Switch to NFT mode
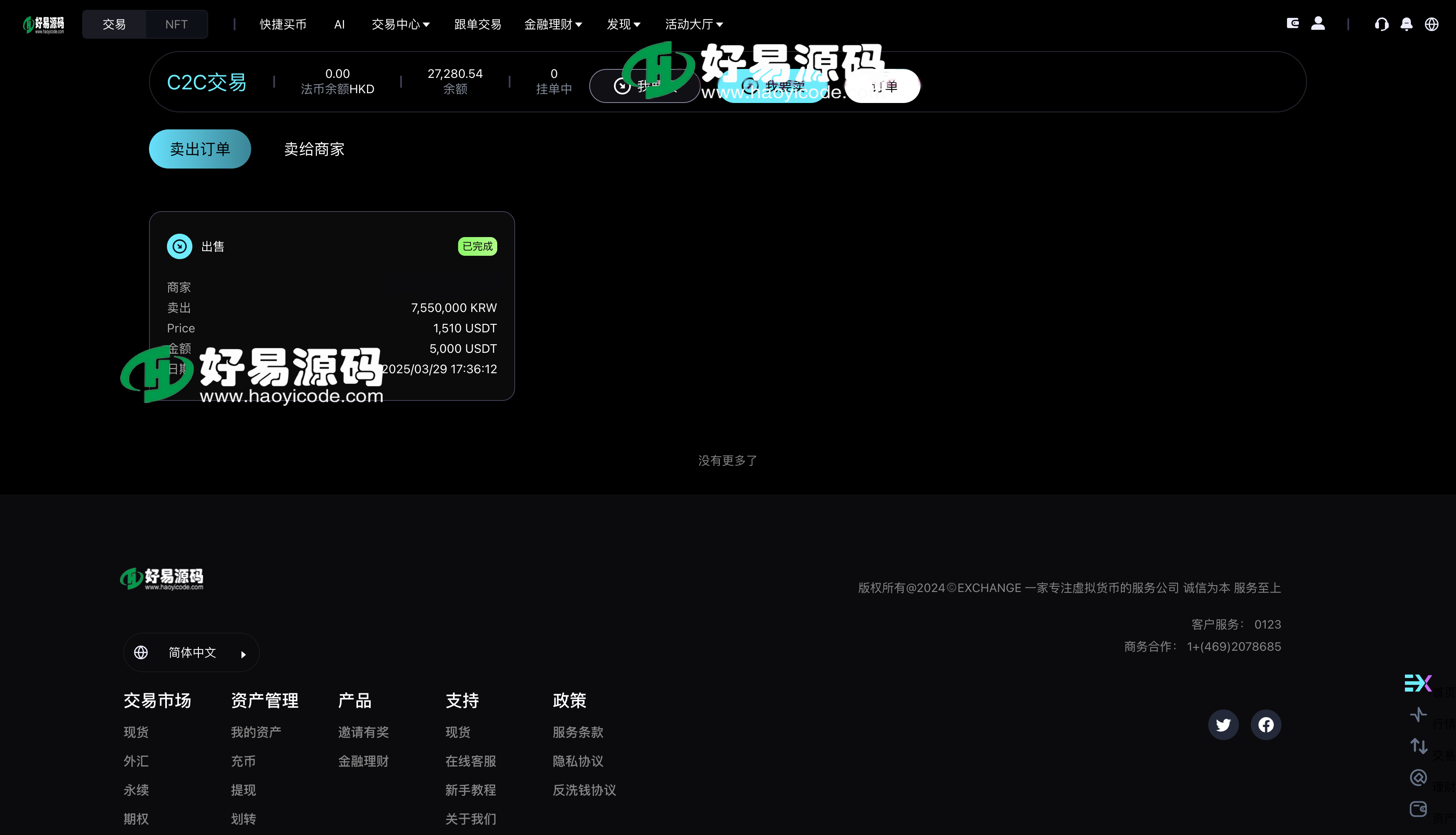This screenshot has width=1456, height=835. [x=175, y=24]
